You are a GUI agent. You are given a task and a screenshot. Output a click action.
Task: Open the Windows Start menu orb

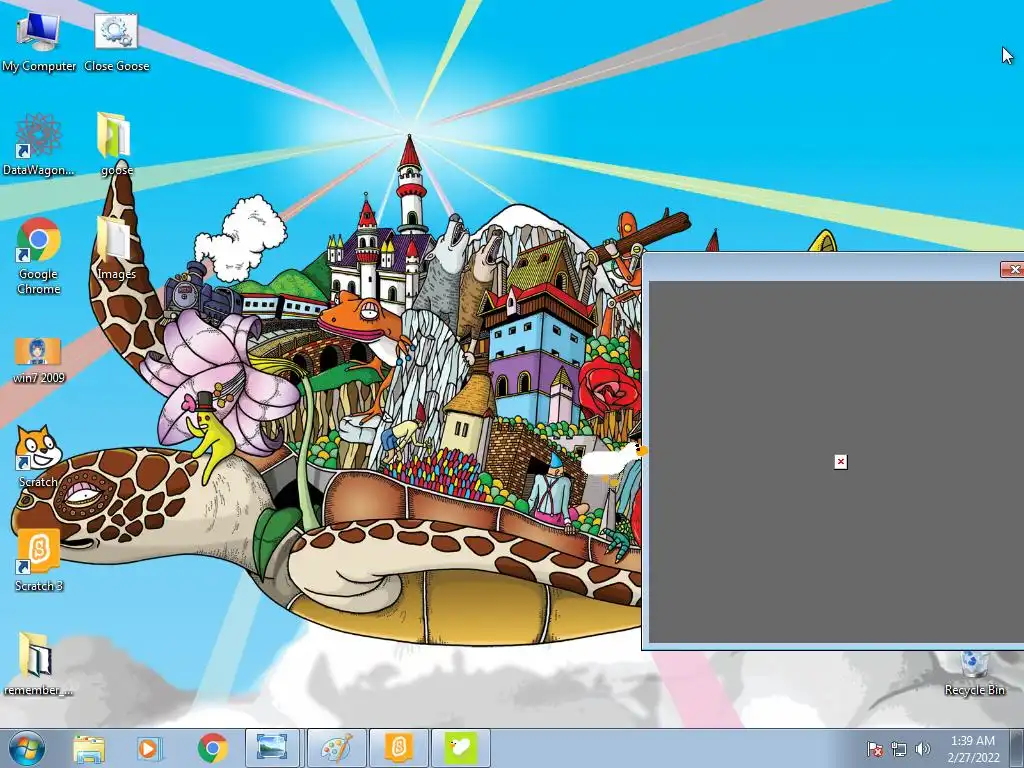pyautogui.click(x=27, y=748)
